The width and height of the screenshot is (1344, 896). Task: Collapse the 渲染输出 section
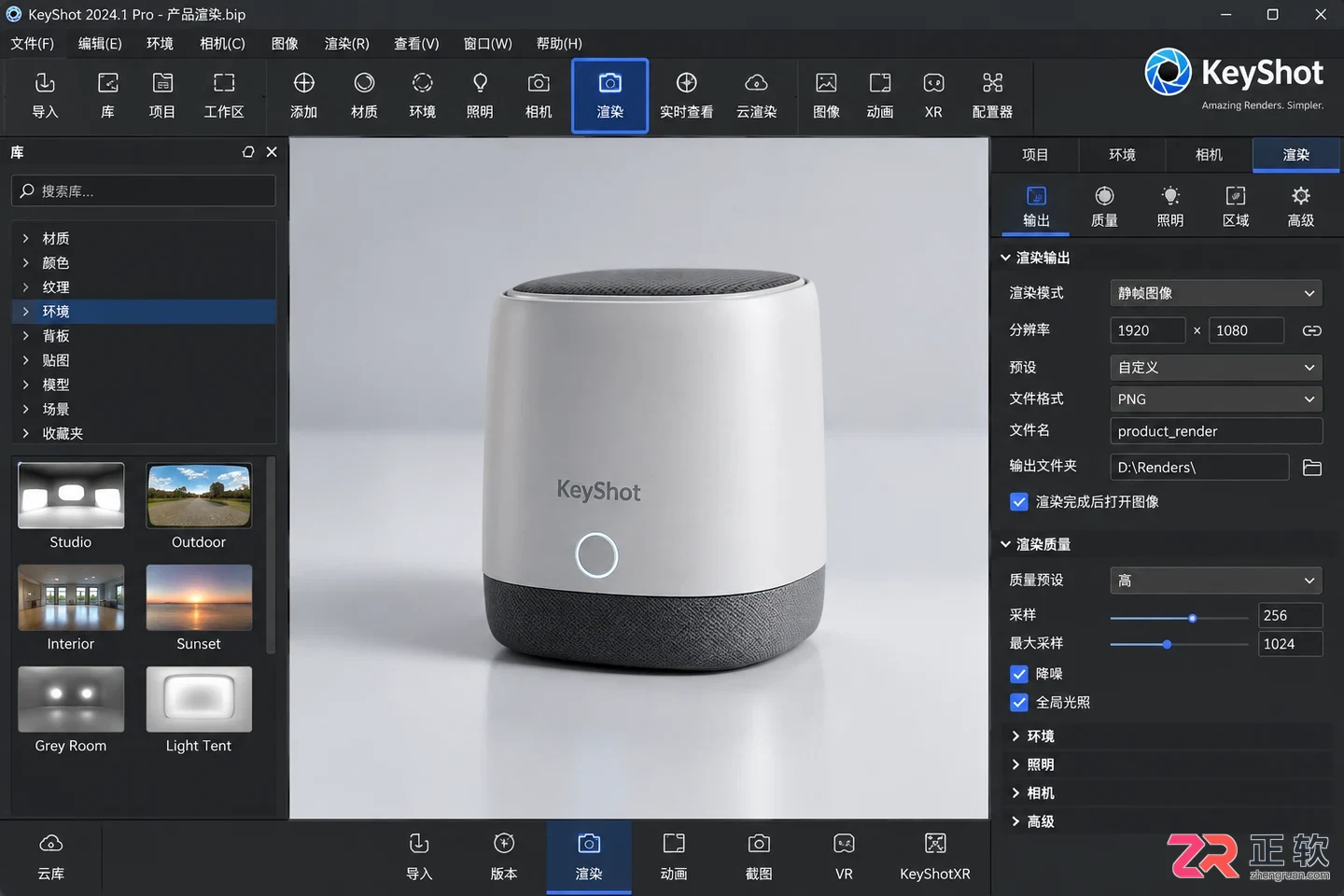1005,258
